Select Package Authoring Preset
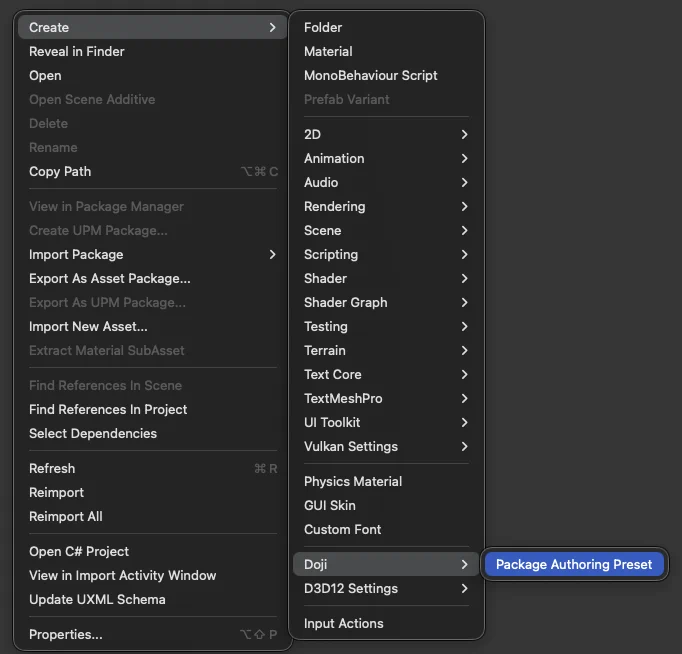 tap(574, 564)
